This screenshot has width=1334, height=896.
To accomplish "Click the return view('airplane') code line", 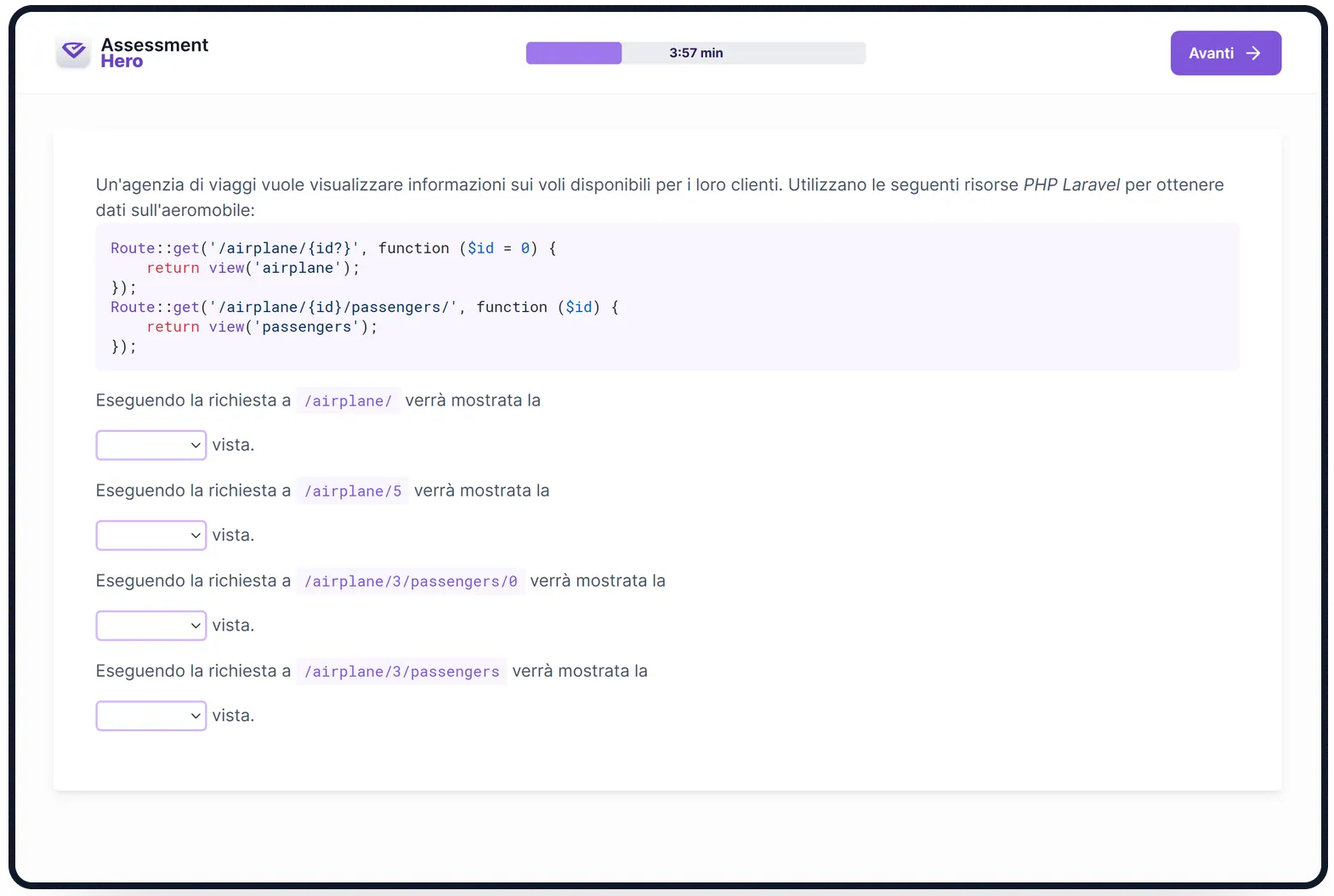I will click(253, 268).
